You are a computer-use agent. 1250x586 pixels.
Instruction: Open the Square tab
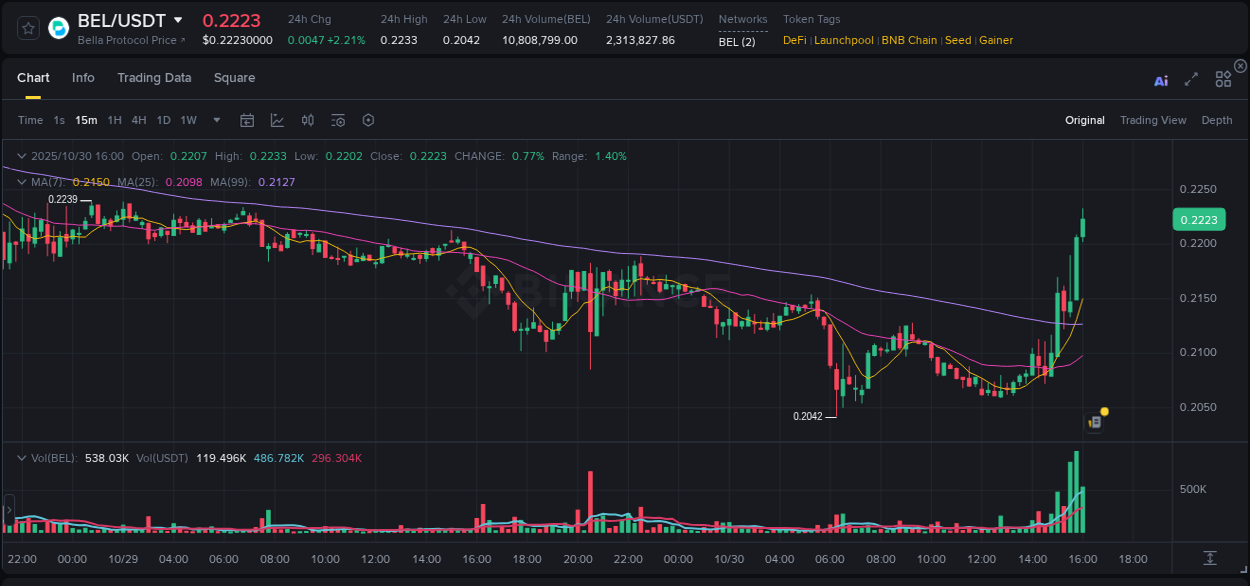click(234, 78)
